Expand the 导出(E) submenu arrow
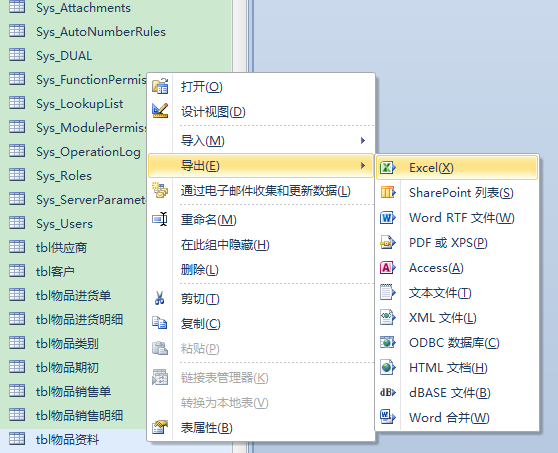The width and height of the screenshot is (558, 453). 363,165
